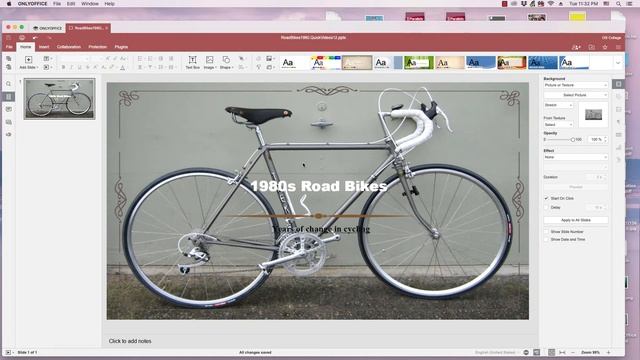Enable Show Date and Time checkbox

pyautogui.click(x=546, y=240)
